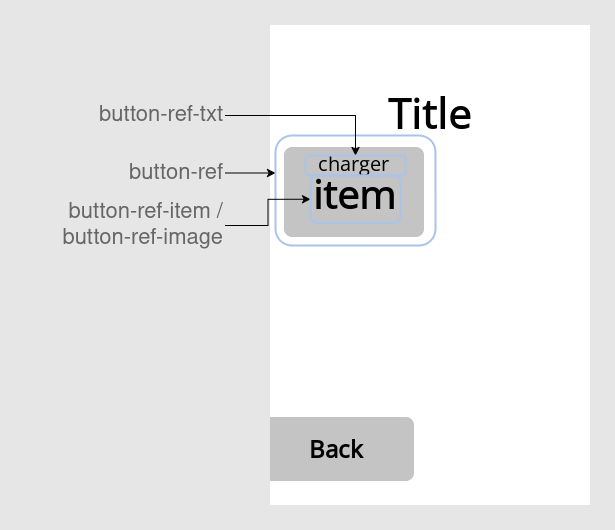Viewport: 615px width, 530px height.
Task: Click the large "item" text
Action: point(355,196)
